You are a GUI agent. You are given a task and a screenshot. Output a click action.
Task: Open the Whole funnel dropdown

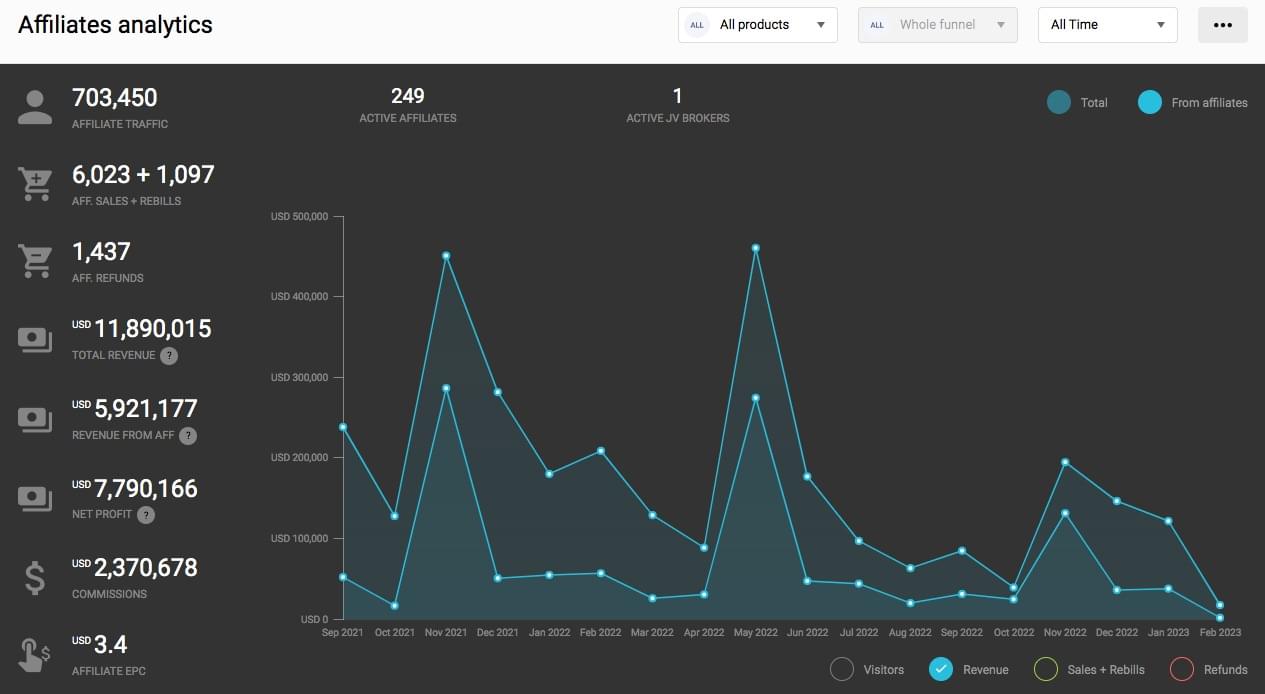[x=938, y=25]
